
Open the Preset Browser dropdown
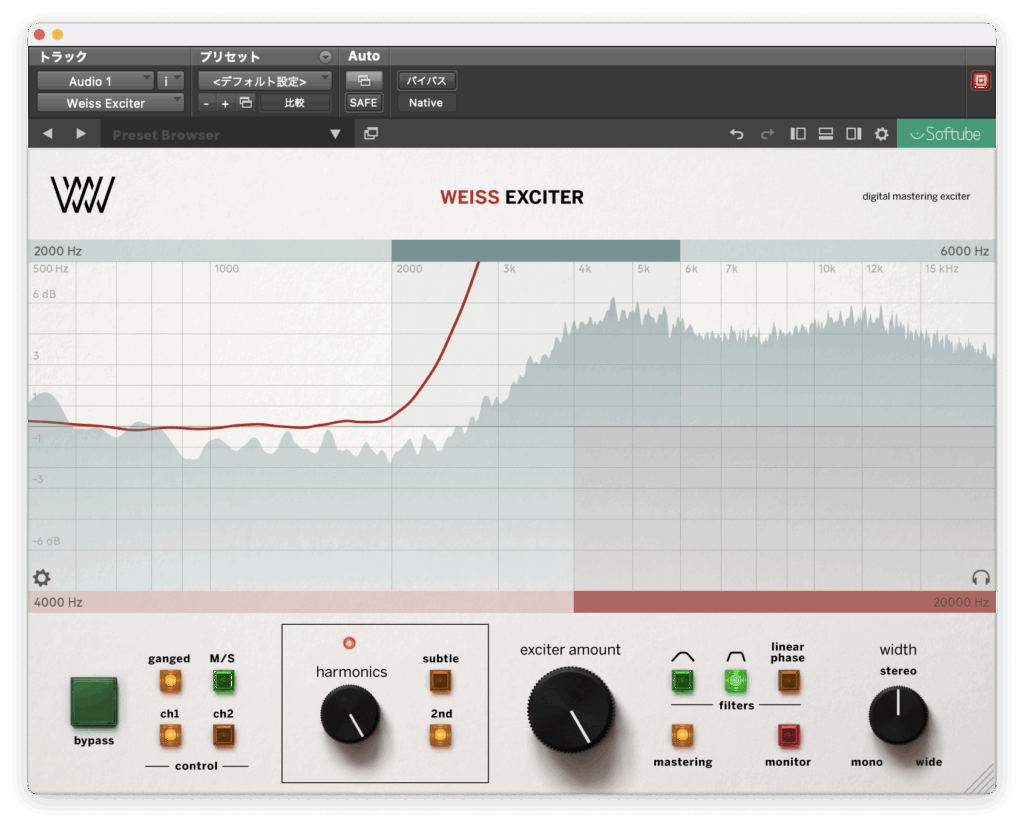(x=335, y=134)
